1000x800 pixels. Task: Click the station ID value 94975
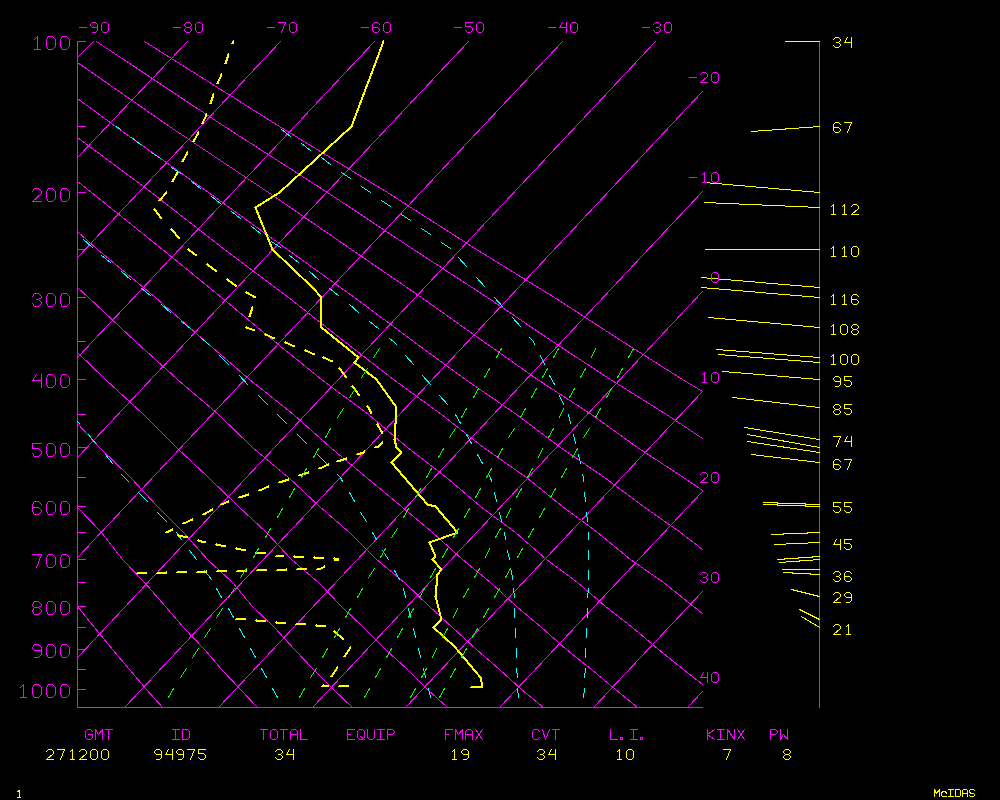[180, 755]
